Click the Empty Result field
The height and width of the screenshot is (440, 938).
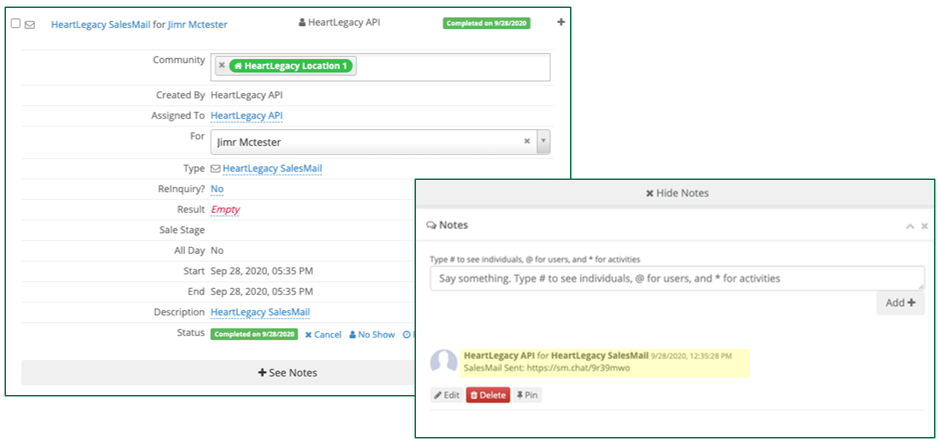[225, 210]
